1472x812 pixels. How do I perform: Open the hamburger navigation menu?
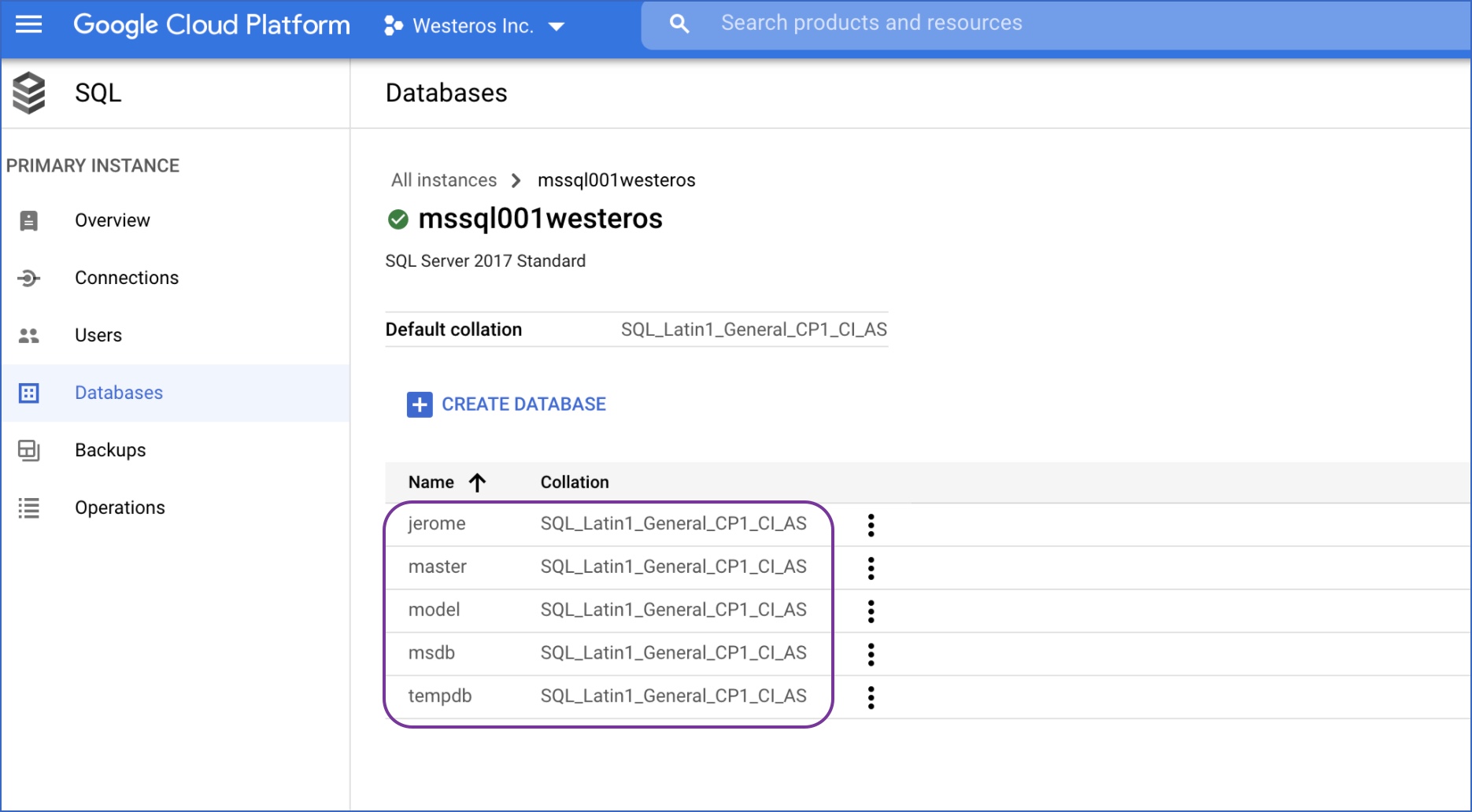coord(29,24)
